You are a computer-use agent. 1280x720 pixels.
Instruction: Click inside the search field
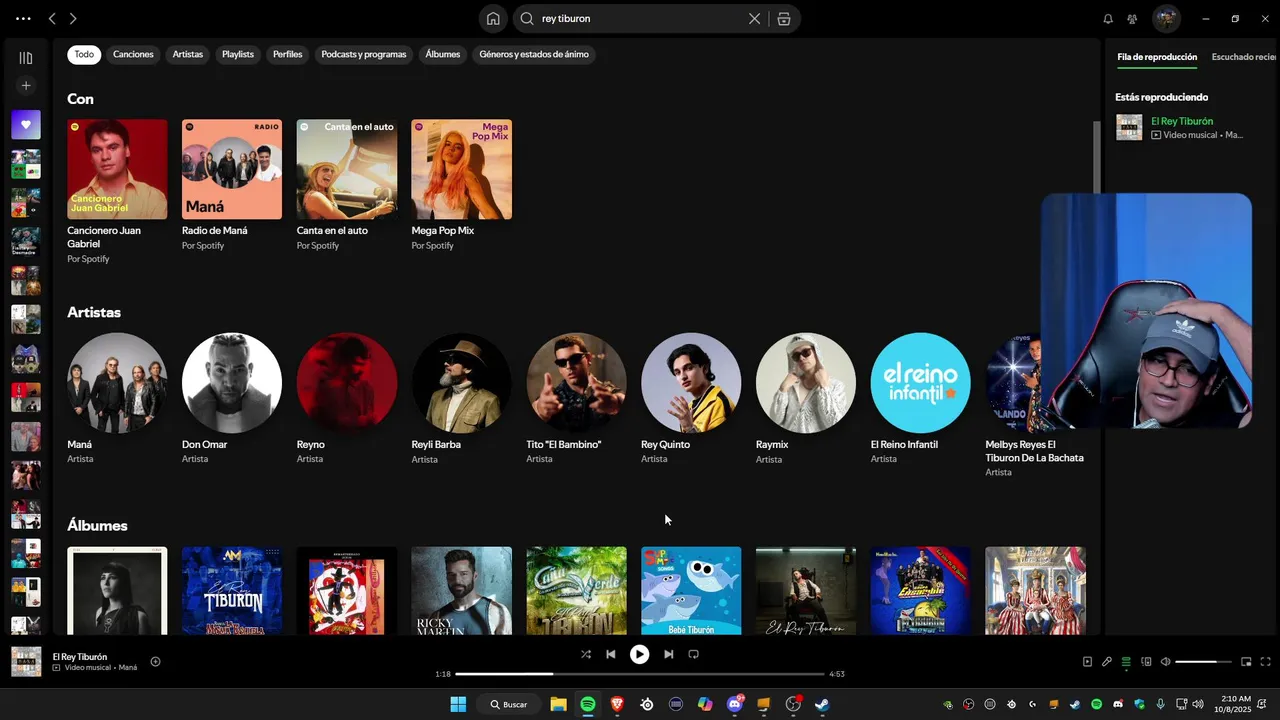640,18
